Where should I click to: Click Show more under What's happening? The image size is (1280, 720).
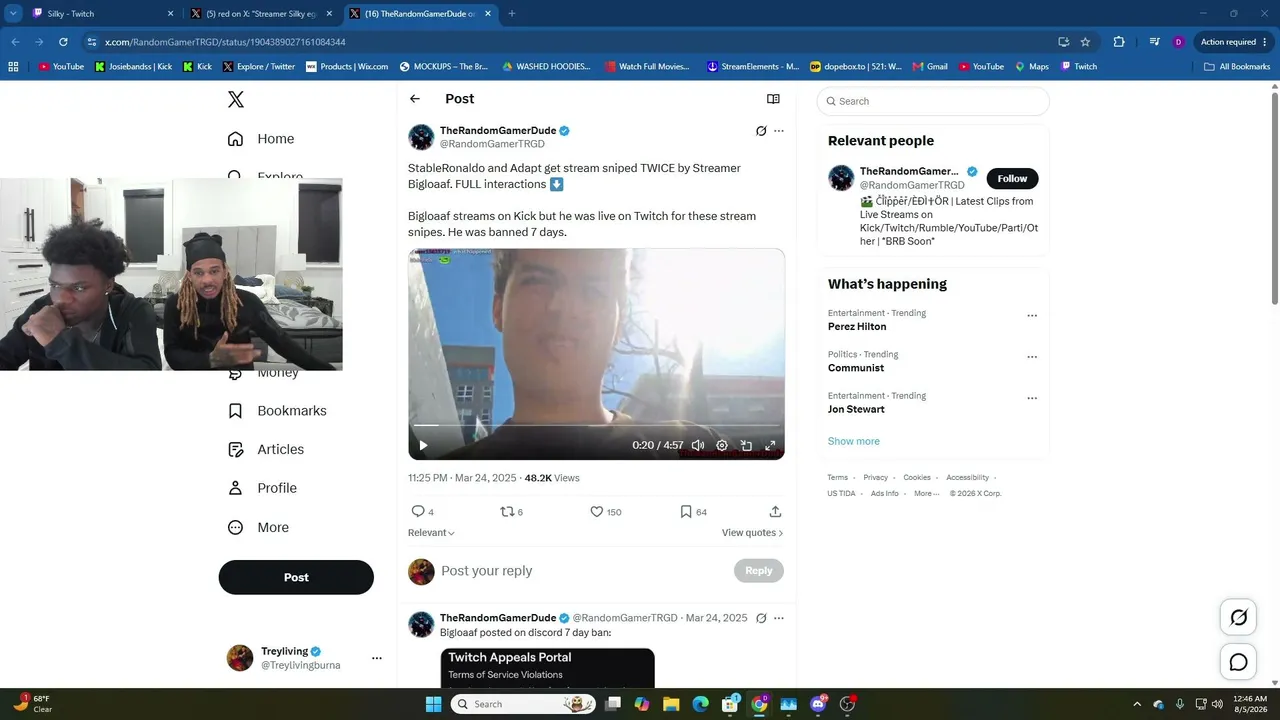[853, 441]
